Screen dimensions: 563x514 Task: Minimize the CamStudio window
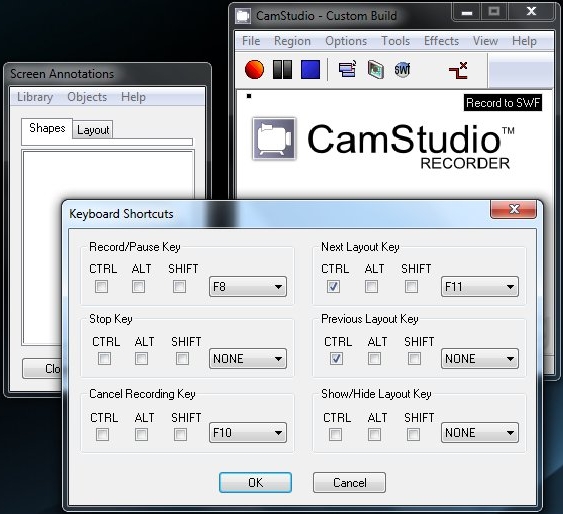point(467,13)
